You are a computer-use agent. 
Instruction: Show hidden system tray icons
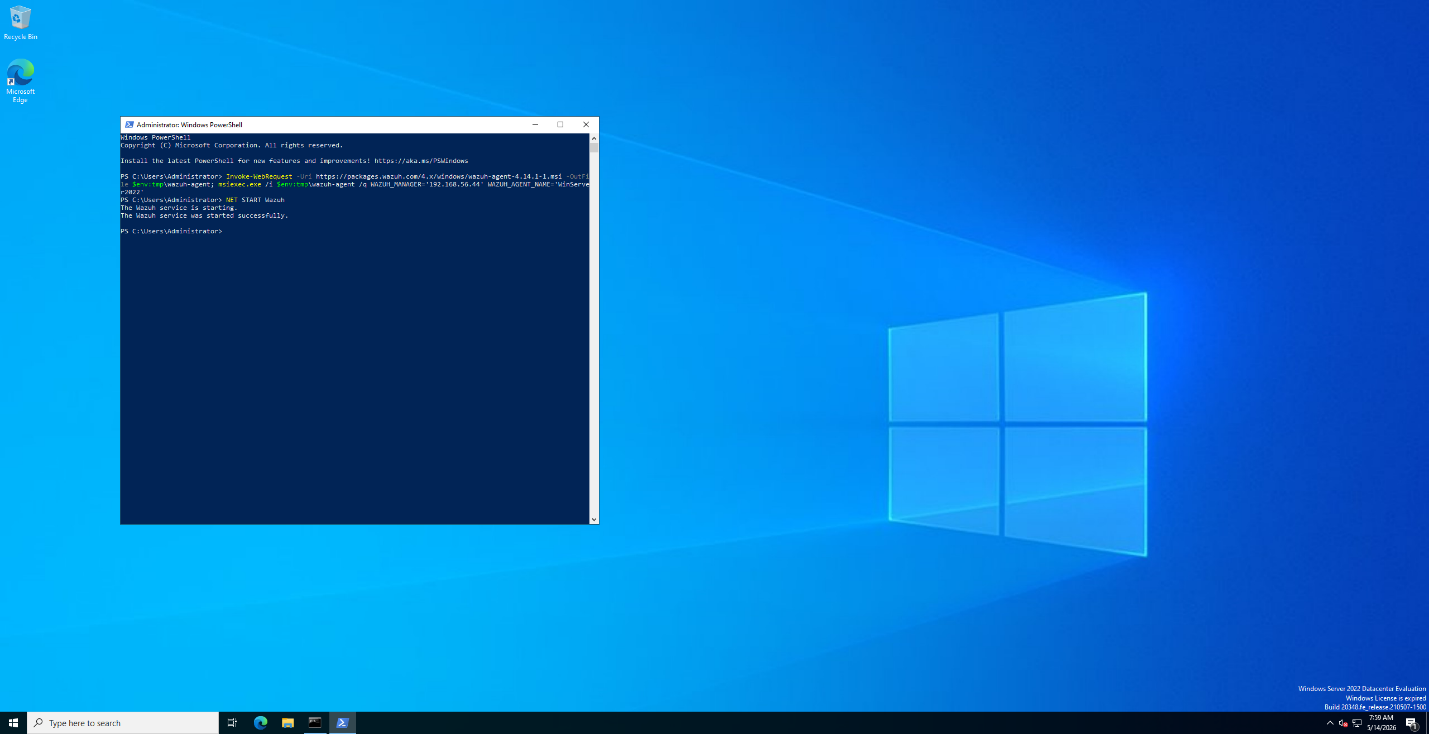(x=1330, y=723)
